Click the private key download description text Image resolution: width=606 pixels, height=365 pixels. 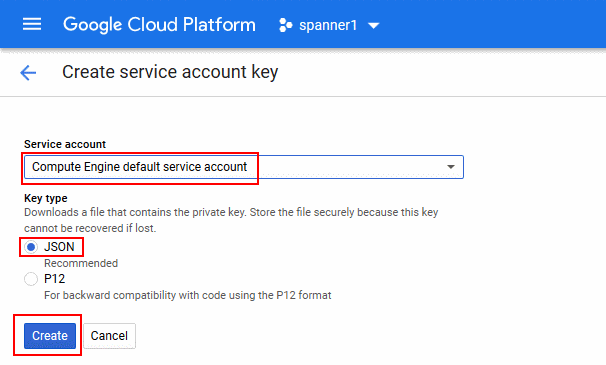coord(231,220)
